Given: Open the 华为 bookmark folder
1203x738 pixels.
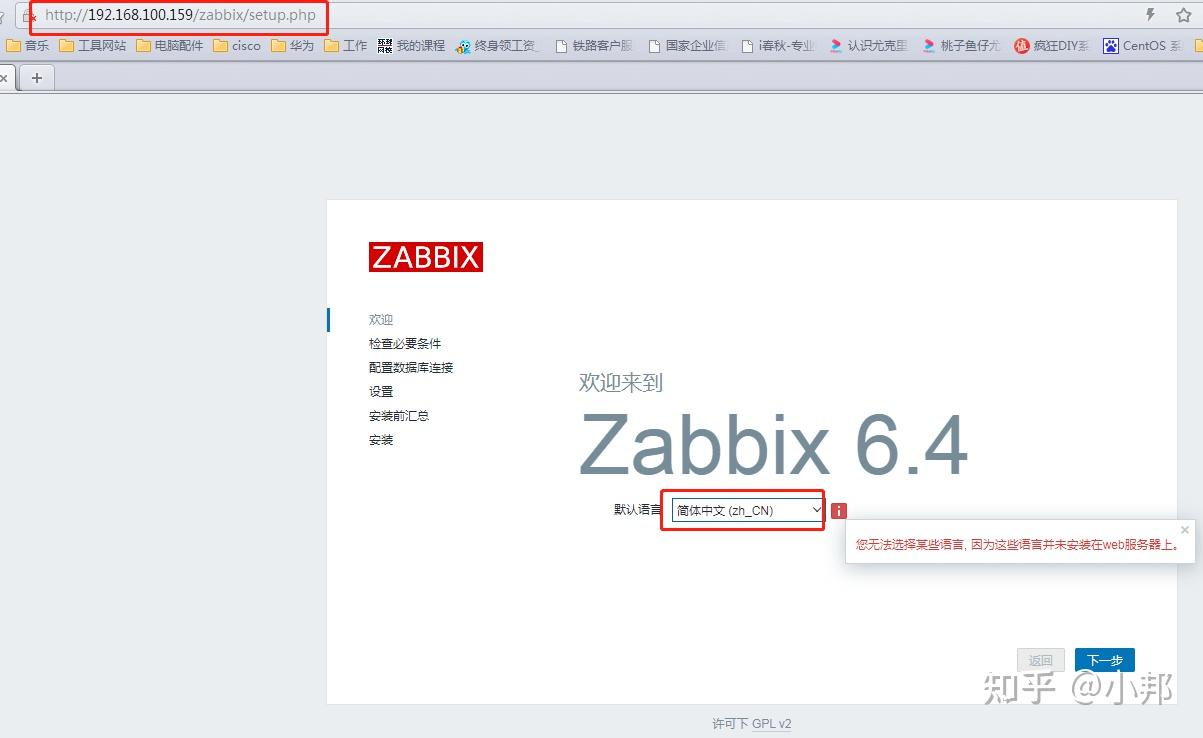Looking at the screenshot, I should [x=292, y=45].
